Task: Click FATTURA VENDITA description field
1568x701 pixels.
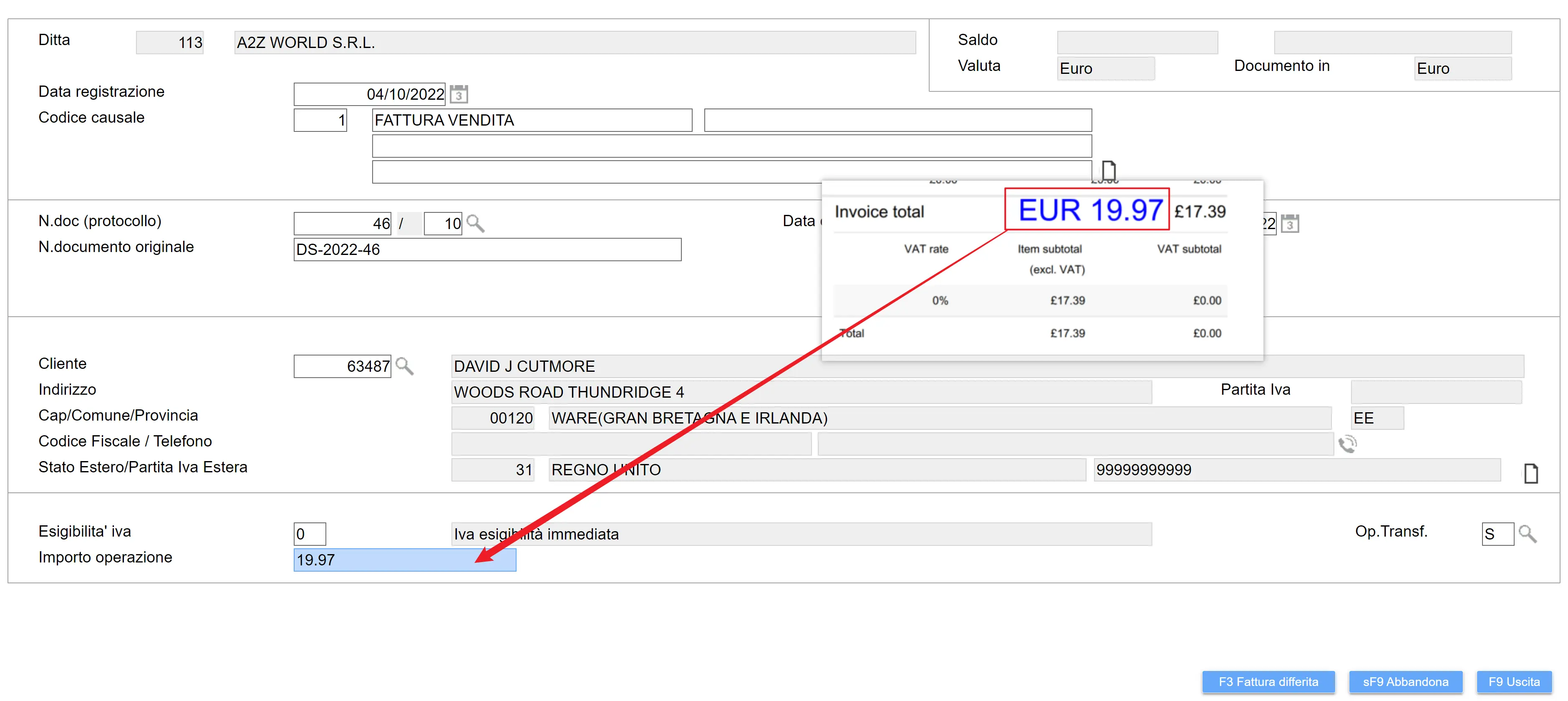Action: 532,120
